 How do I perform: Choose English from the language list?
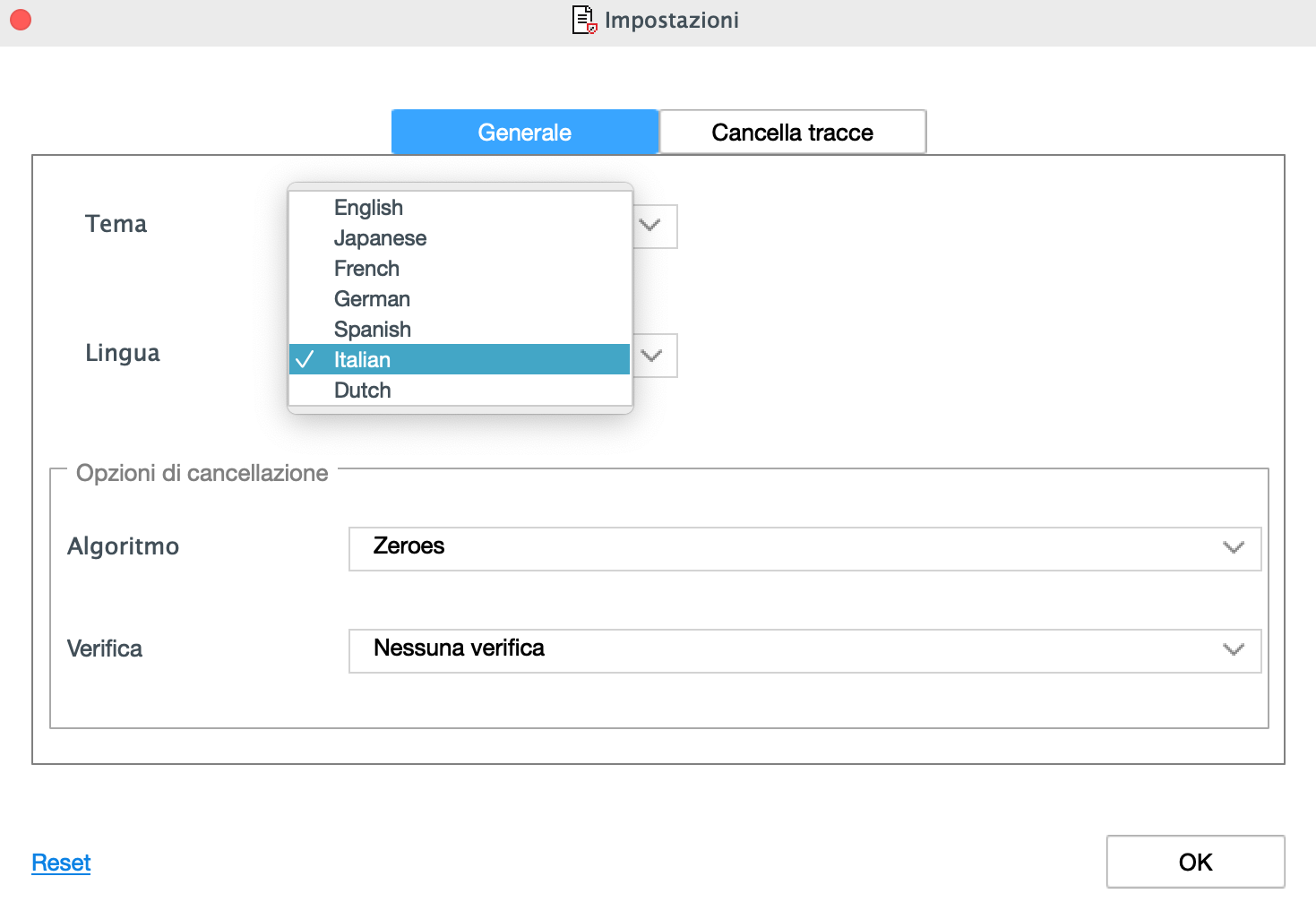(x=460, y=207)
